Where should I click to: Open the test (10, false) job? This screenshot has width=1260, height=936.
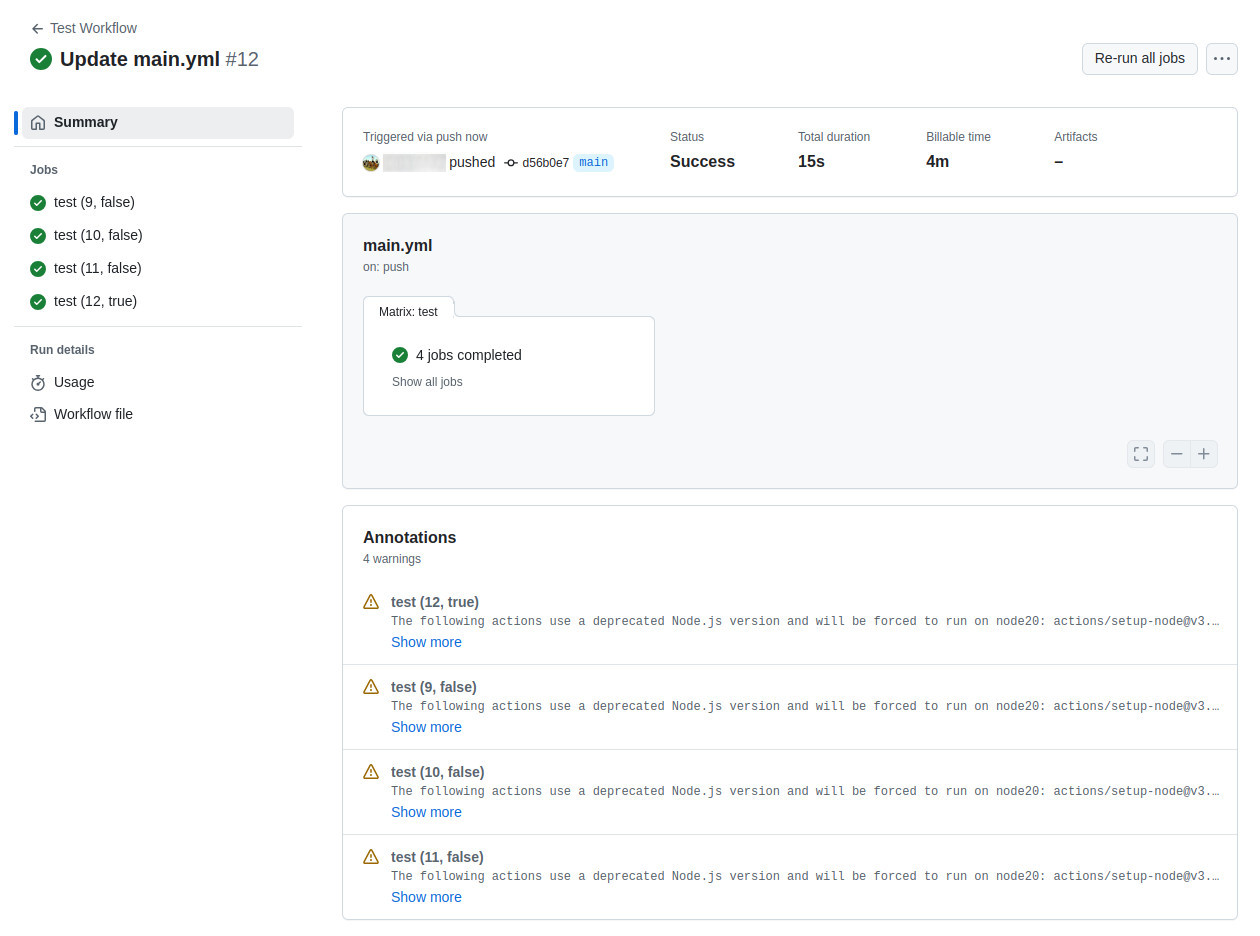pyautogui.click(x=98, y=235)
